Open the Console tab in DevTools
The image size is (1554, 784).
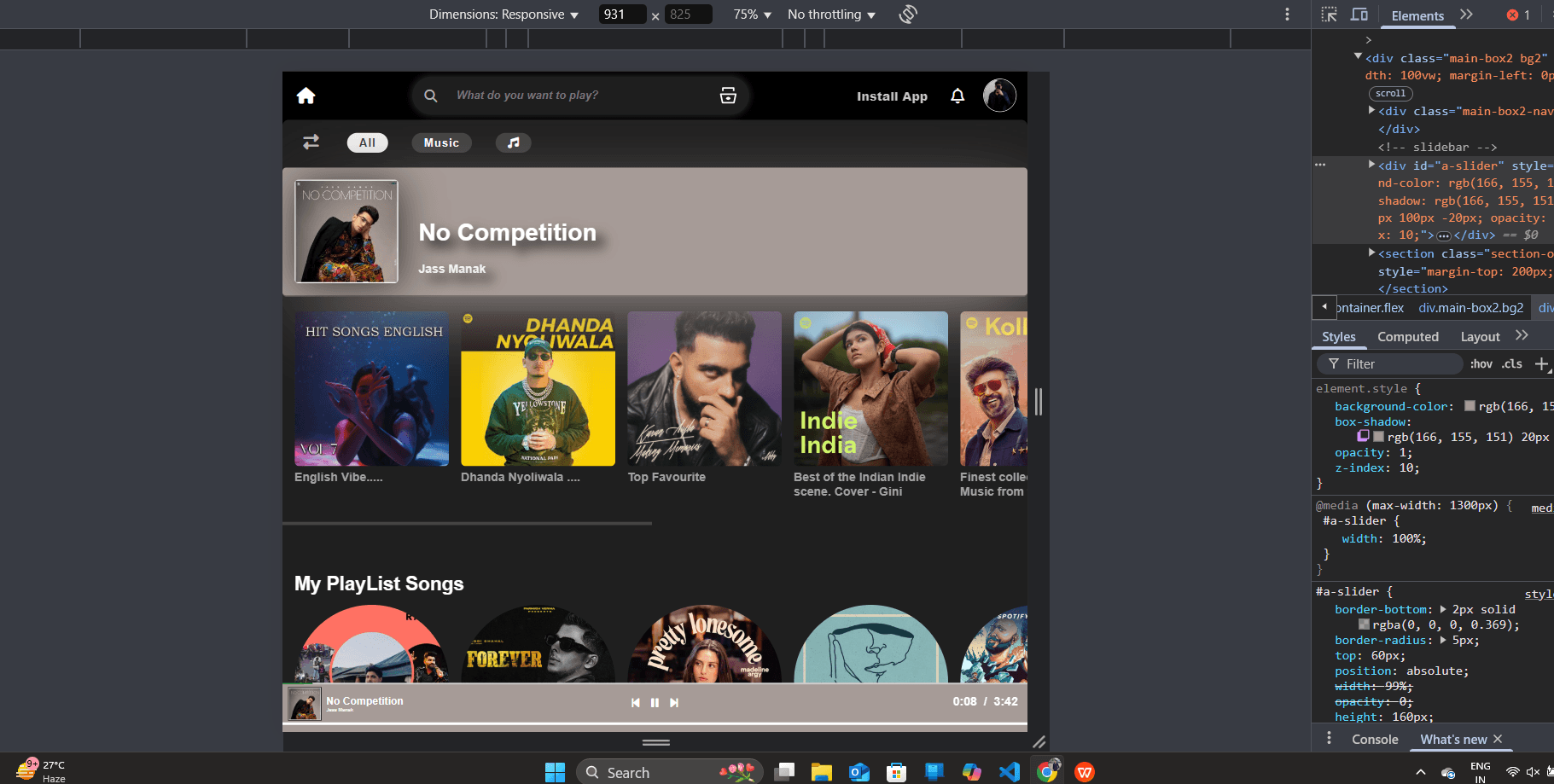(x=1374, y=739)
